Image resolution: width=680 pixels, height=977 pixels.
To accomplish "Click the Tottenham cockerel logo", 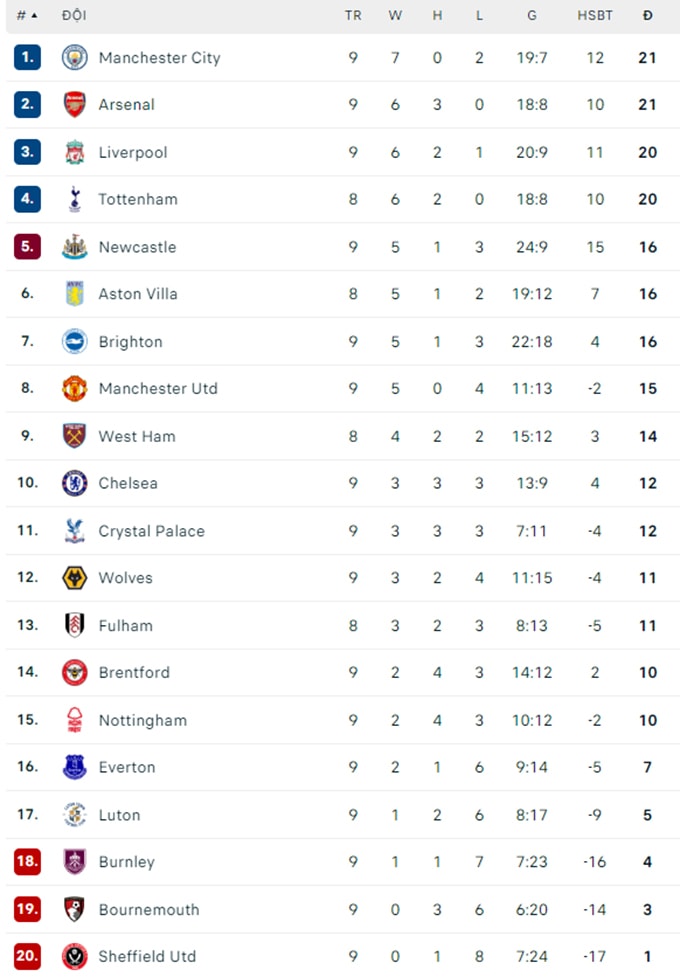I will [75, 199].
